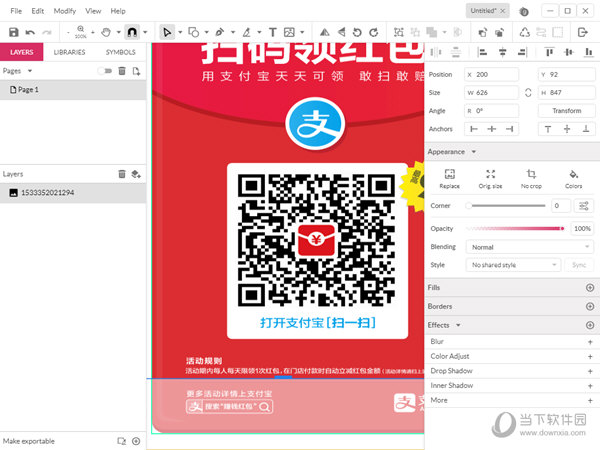This screenshot has width=600, height=450.
Task: Open the Modify menu
Action: pos(65,11)
